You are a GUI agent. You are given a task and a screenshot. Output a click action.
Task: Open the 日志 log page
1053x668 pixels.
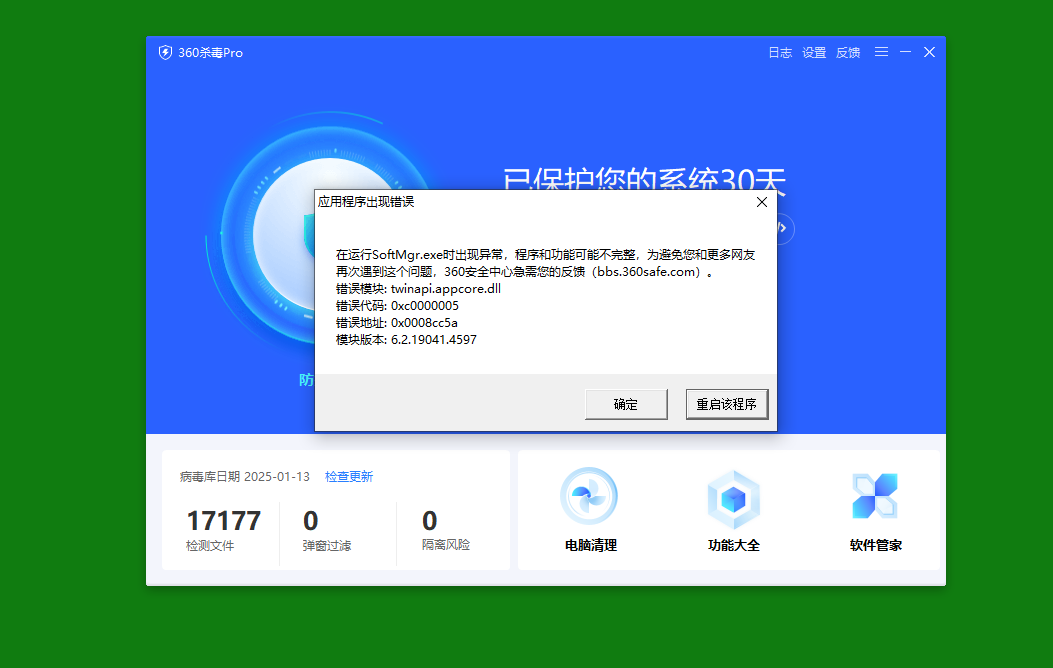click(x=780, y=52)
